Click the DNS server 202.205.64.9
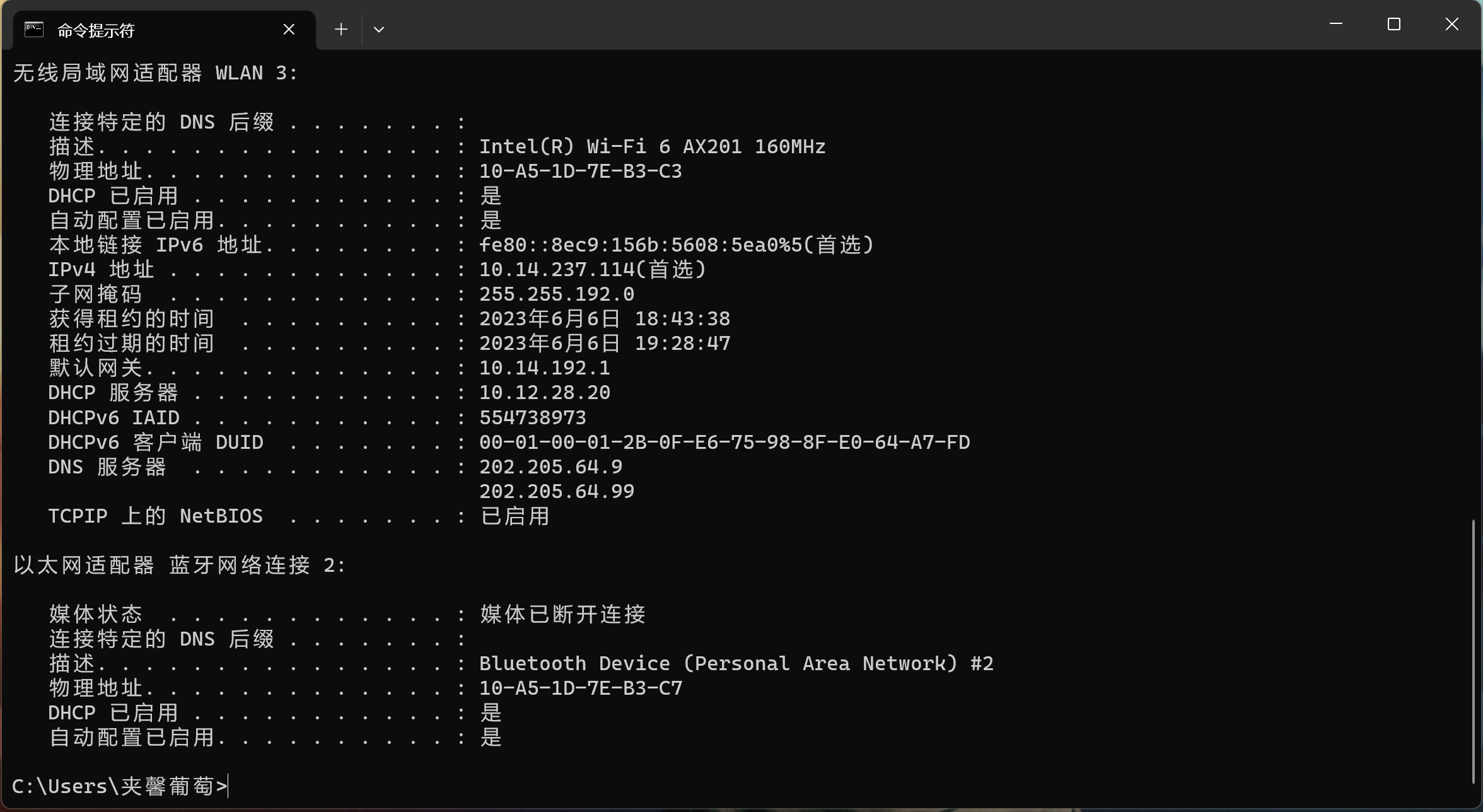 [550, 467]
